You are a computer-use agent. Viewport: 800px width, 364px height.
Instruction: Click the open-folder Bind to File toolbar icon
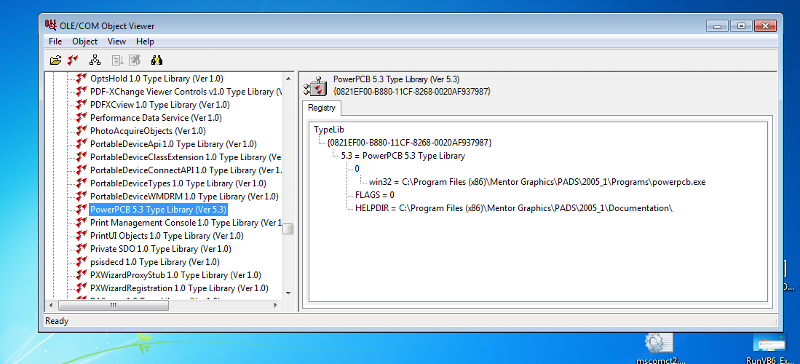(x=56, y=60)
